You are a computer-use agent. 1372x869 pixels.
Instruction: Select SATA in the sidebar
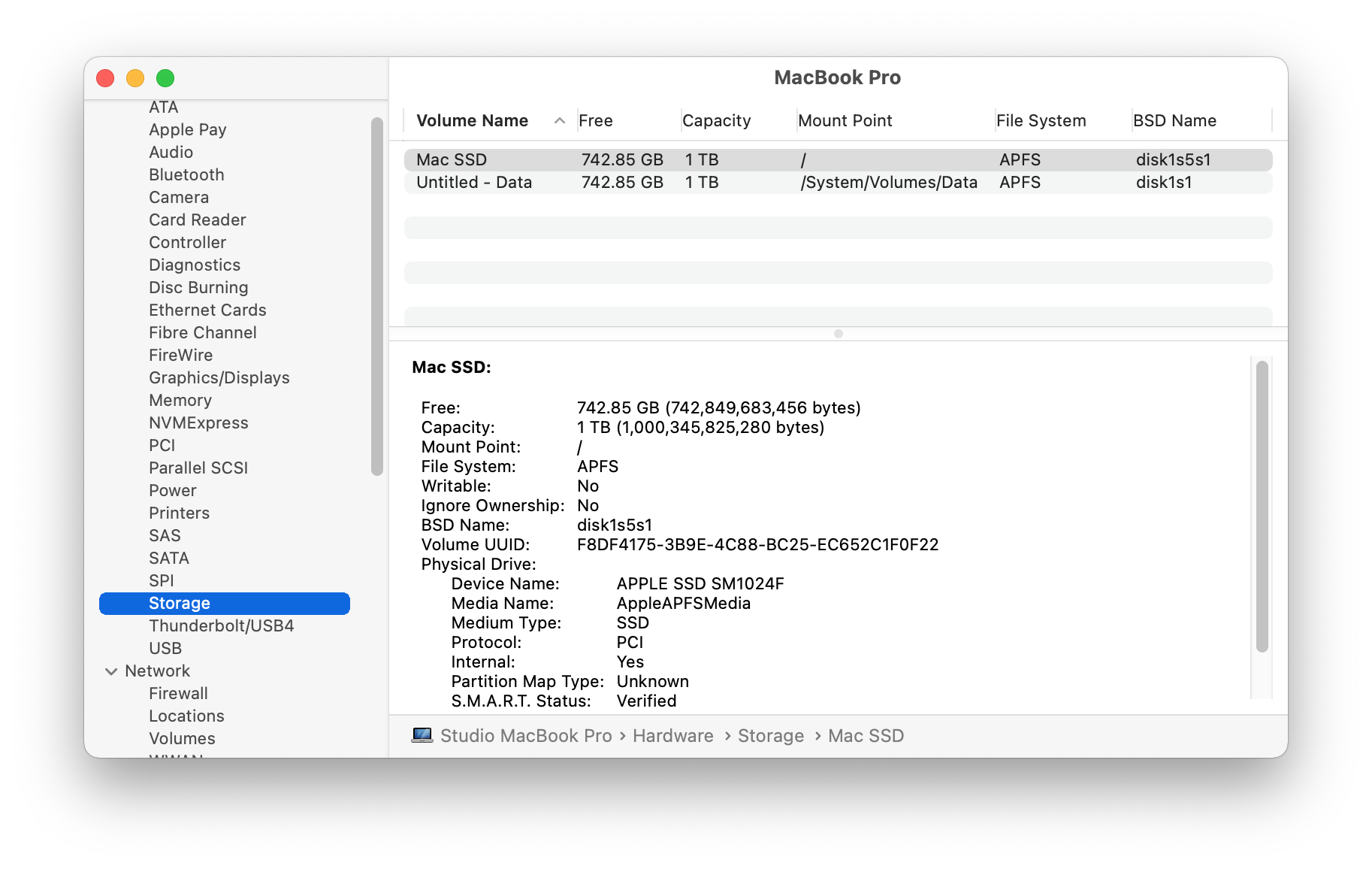169,558
